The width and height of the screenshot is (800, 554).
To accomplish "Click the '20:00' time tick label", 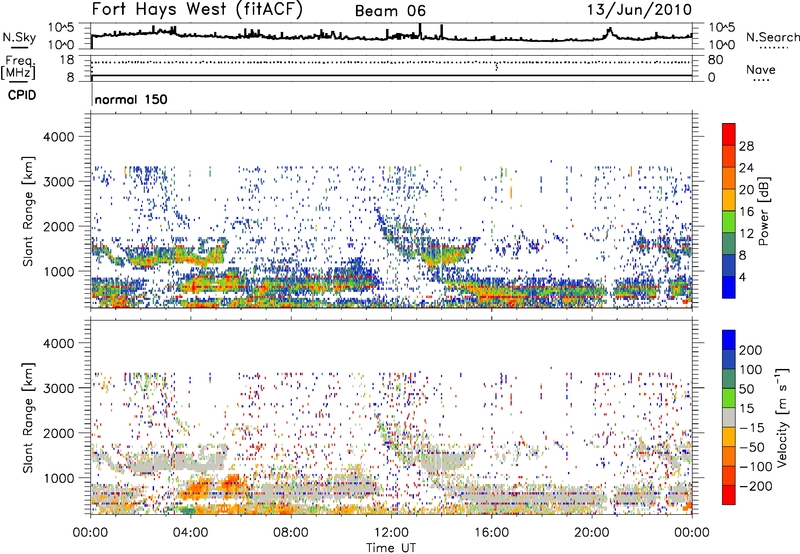I will tap(591, 533).
